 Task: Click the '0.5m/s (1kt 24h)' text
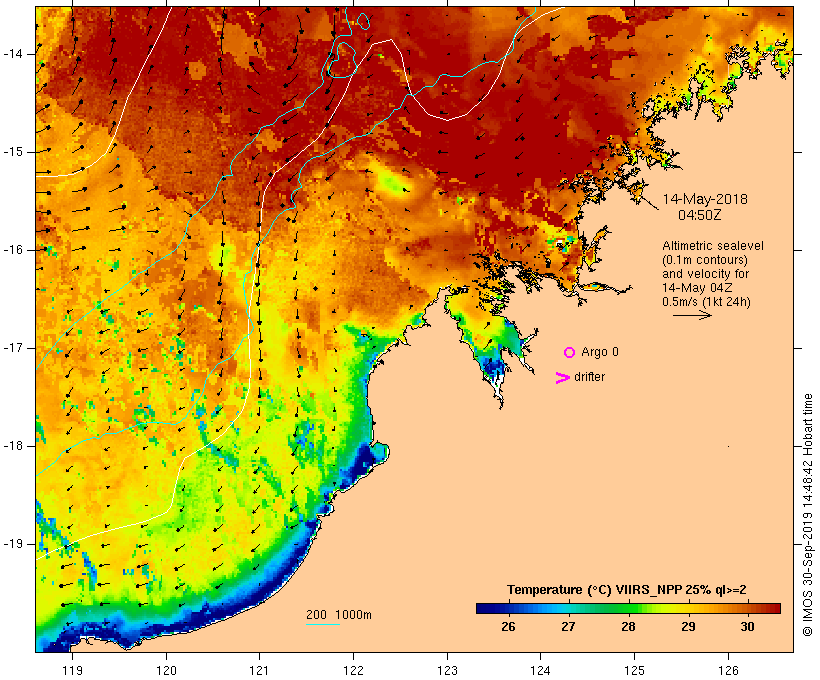point(706,302)
